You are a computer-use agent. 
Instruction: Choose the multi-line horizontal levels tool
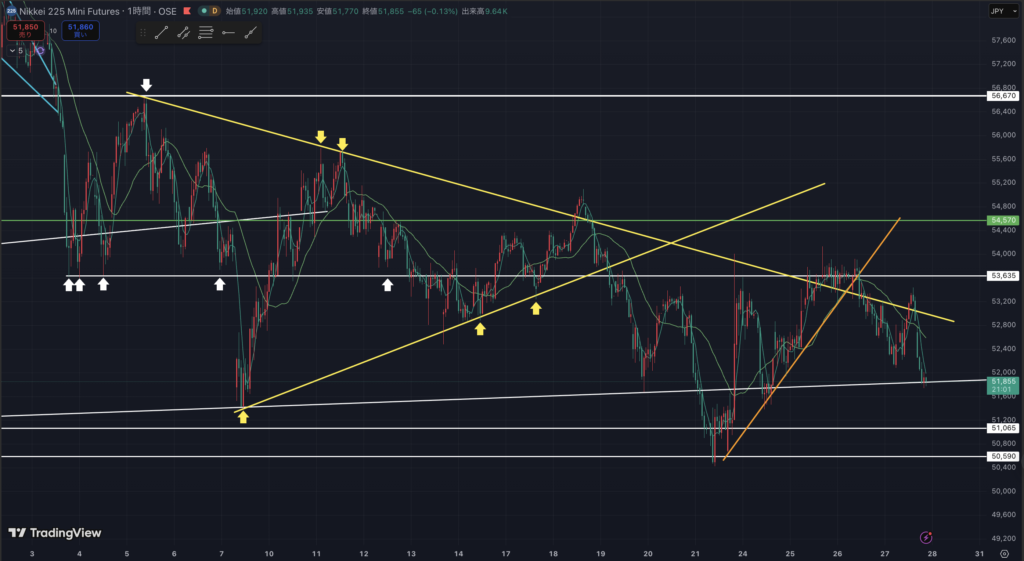click(206, 33)
